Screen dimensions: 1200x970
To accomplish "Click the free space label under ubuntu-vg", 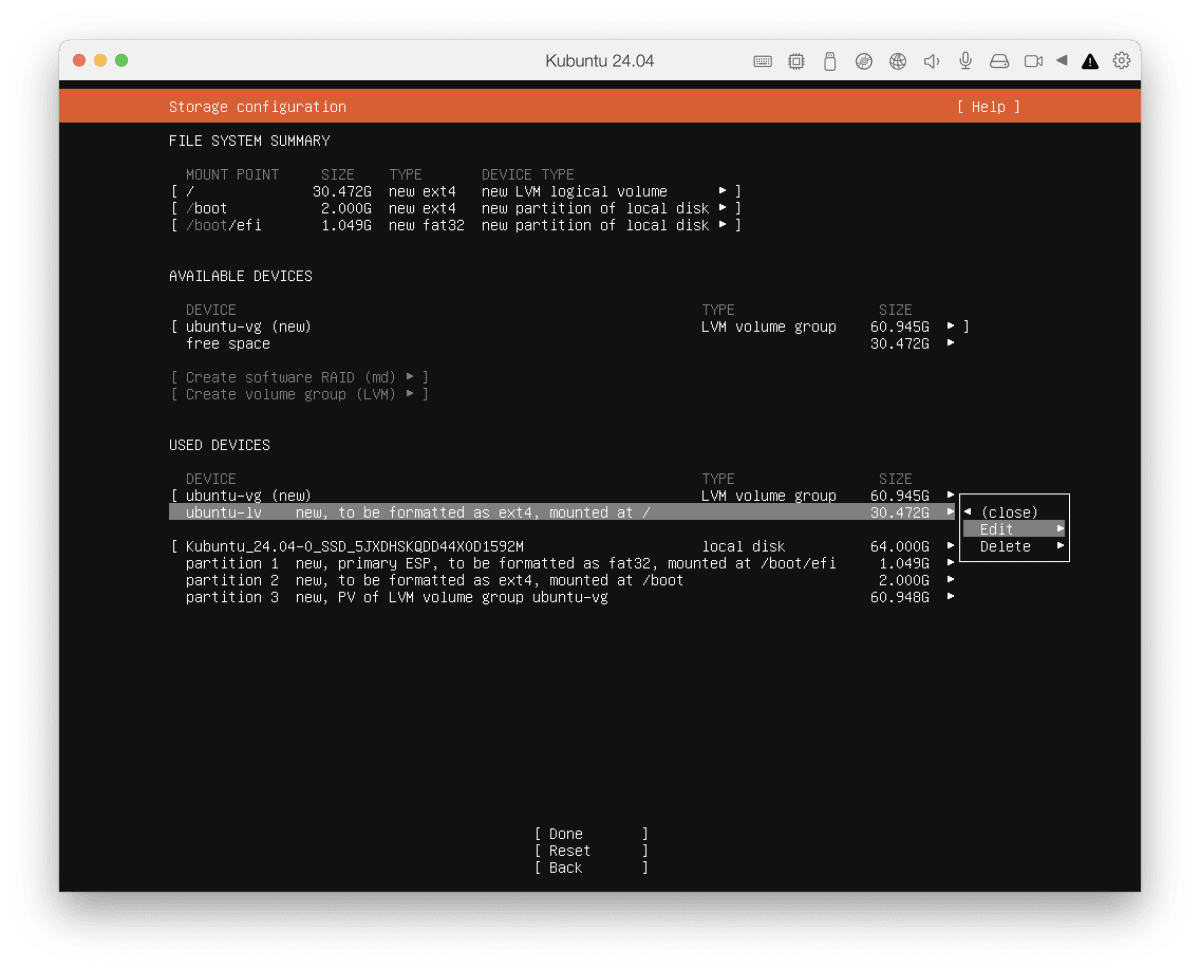I will coord(228,344).
